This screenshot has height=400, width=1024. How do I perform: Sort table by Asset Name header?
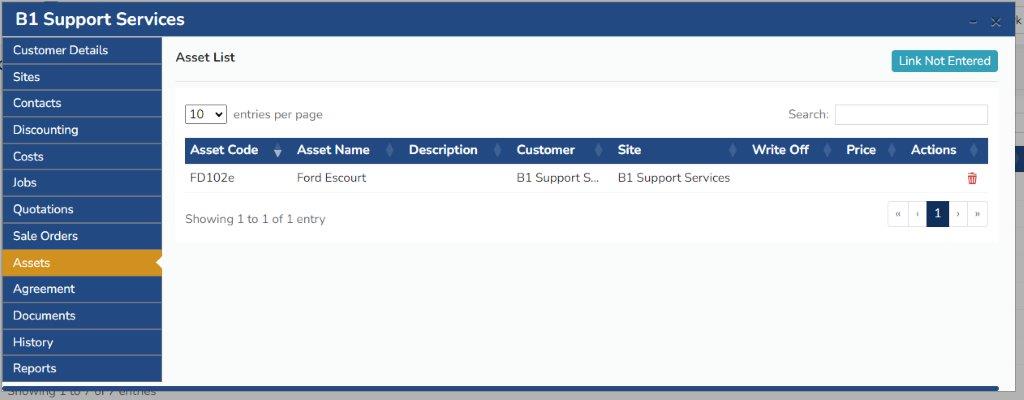(333, 150)
